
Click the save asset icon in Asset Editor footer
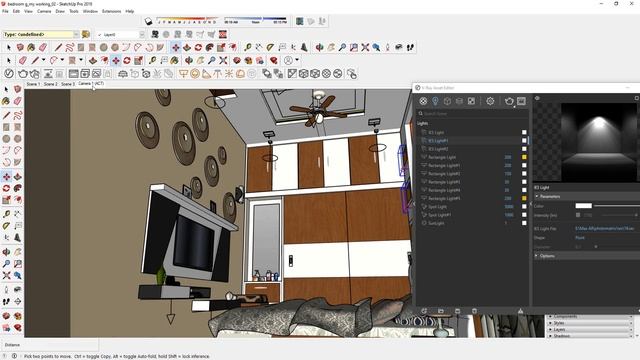(x=458, y=311)
